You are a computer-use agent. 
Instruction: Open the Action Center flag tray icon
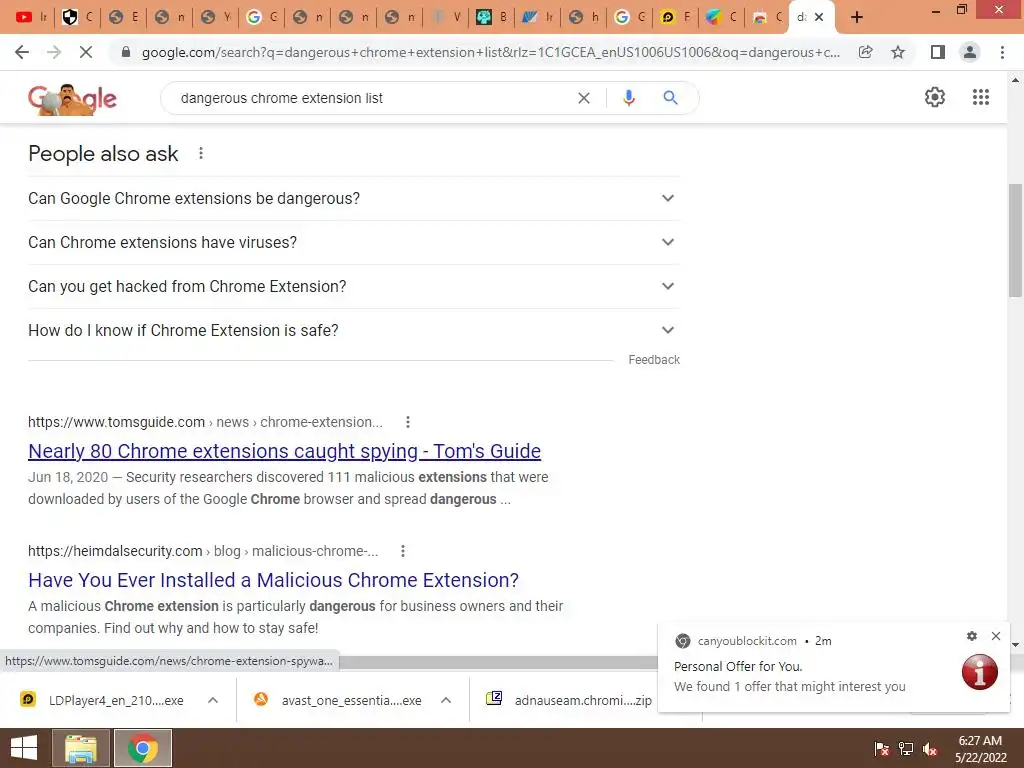881,749
